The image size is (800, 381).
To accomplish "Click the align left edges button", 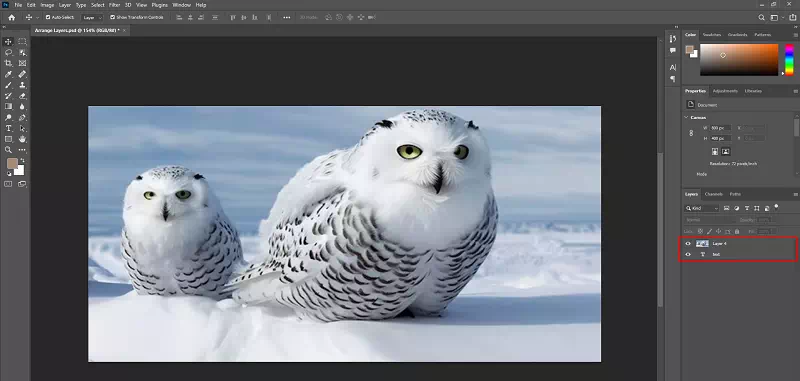I will click(x=179, y=17).
